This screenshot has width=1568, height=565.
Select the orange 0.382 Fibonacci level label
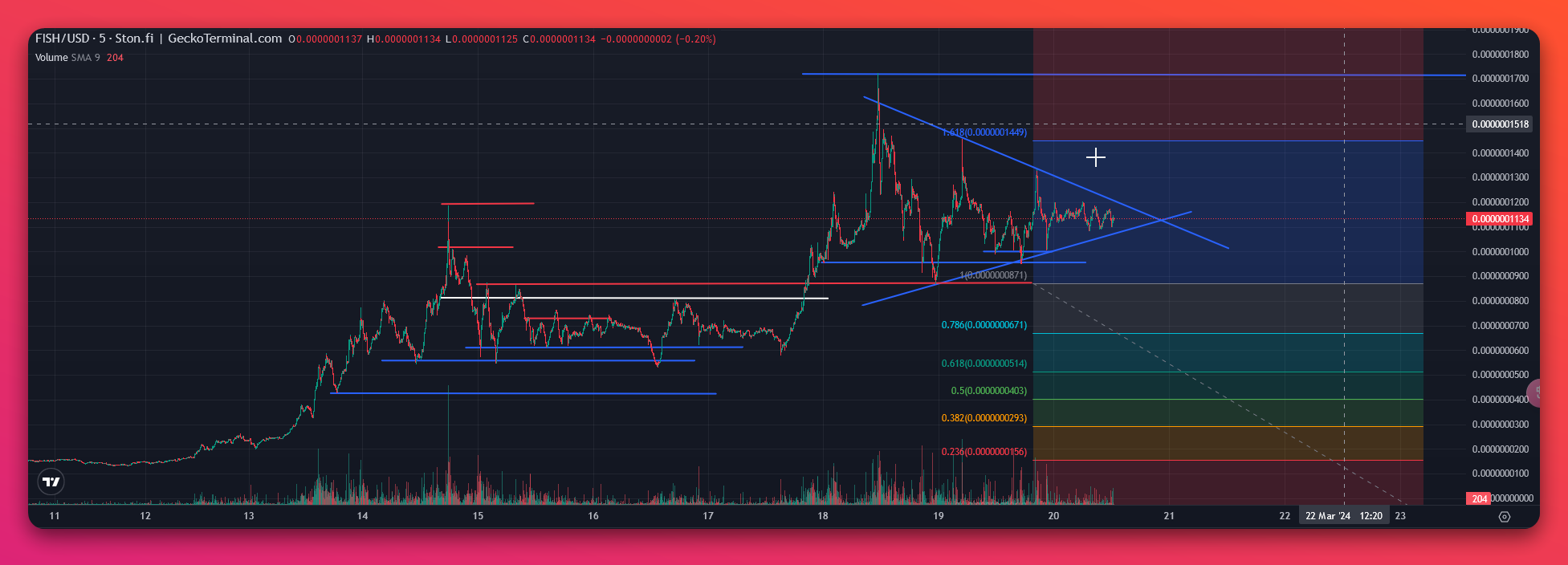(984, 418)
